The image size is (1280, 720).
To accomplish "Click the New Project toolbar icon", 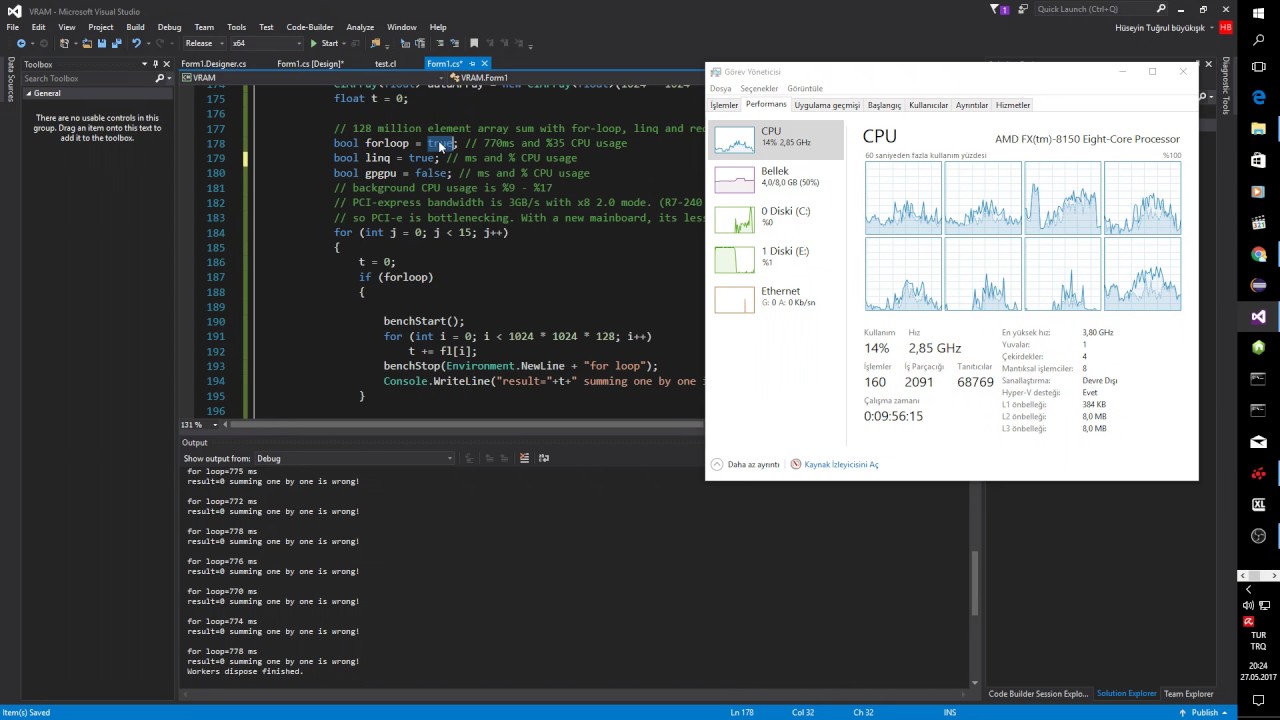I will [x=66, y=43].
